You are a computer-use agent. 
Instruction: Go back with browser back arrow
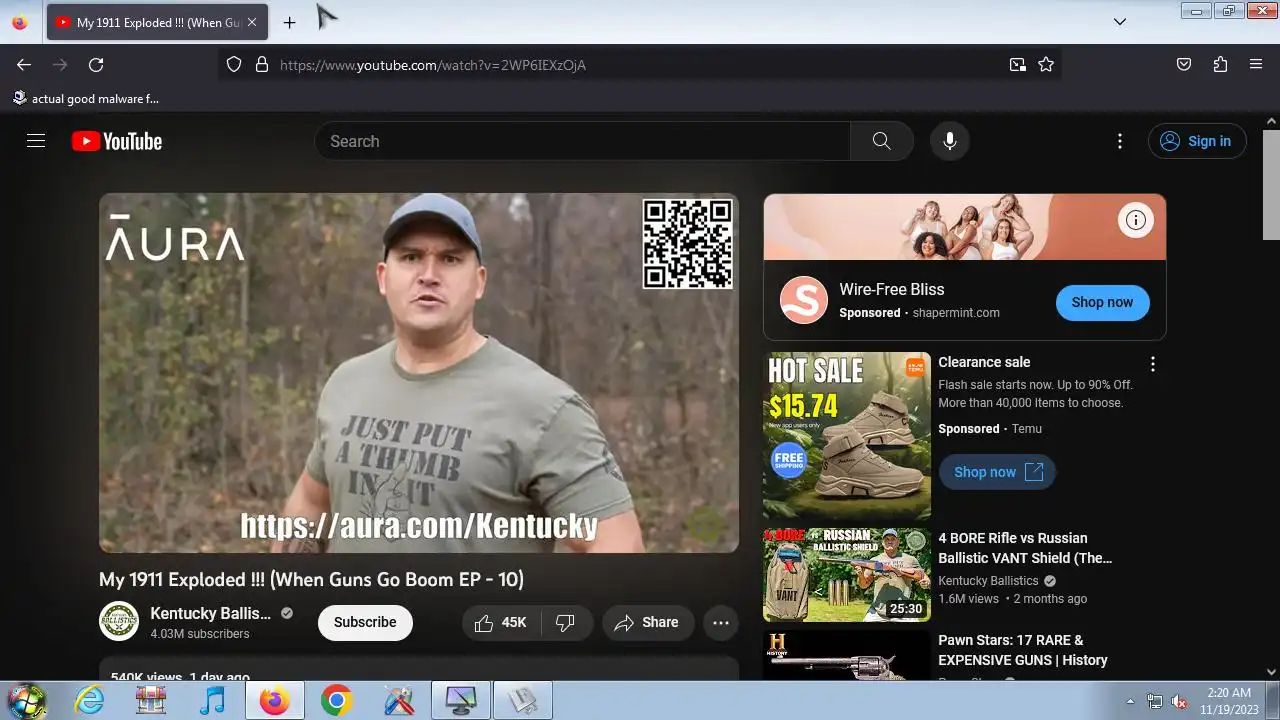tap(24, 65)
